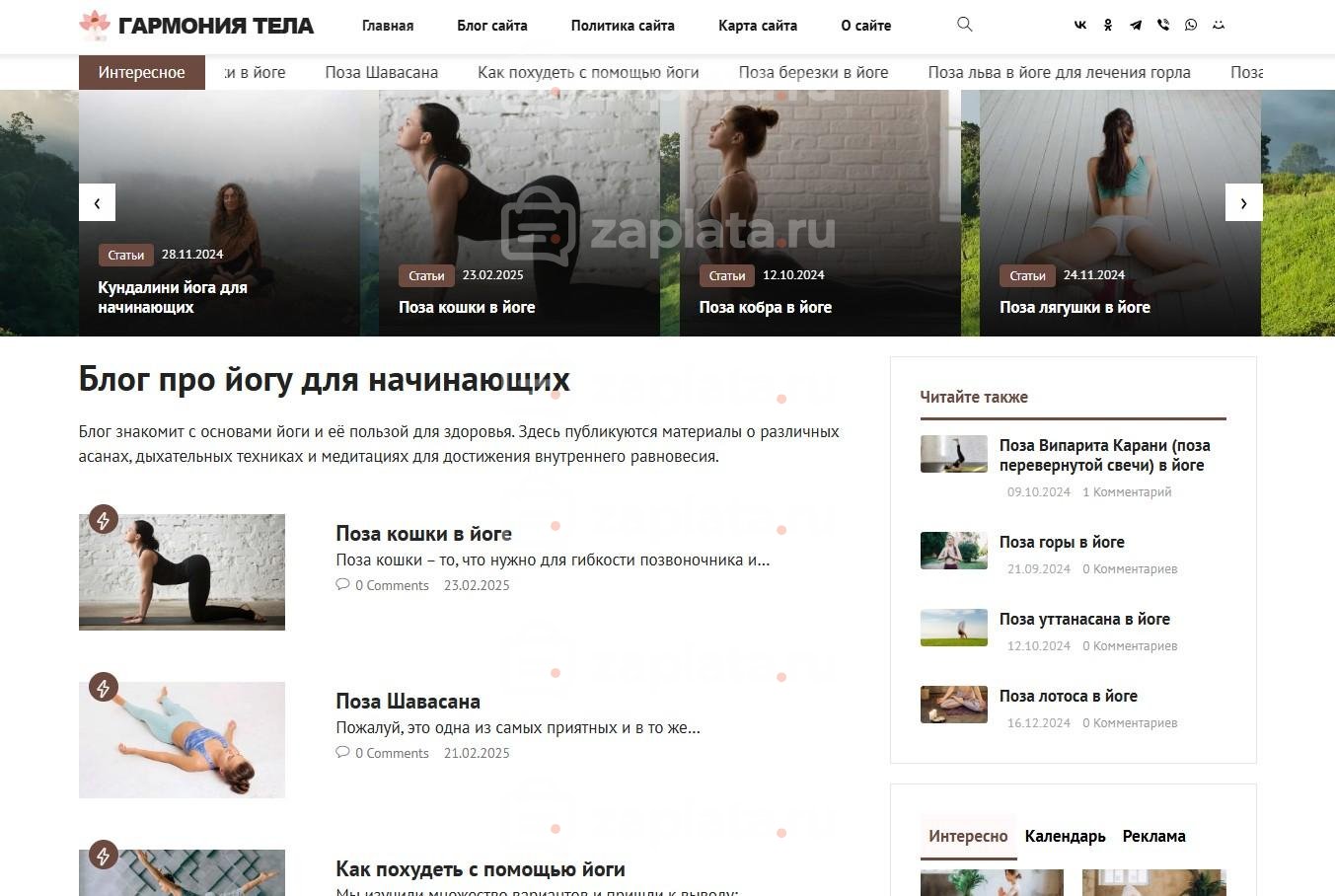This screenshot has height=896, width=1335.
Task: Open blog list article Поза Шавасана
Action: tap(408, 702)
